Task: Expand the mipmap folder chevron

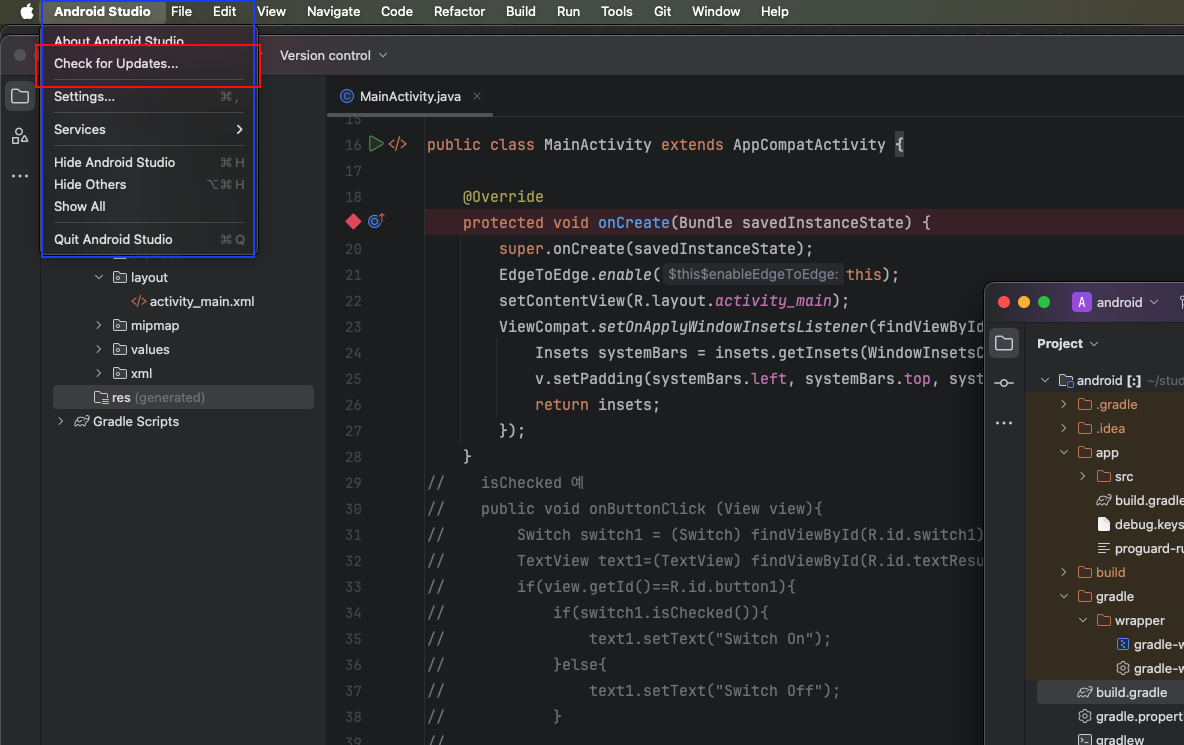Action: (x=99, y=325)
